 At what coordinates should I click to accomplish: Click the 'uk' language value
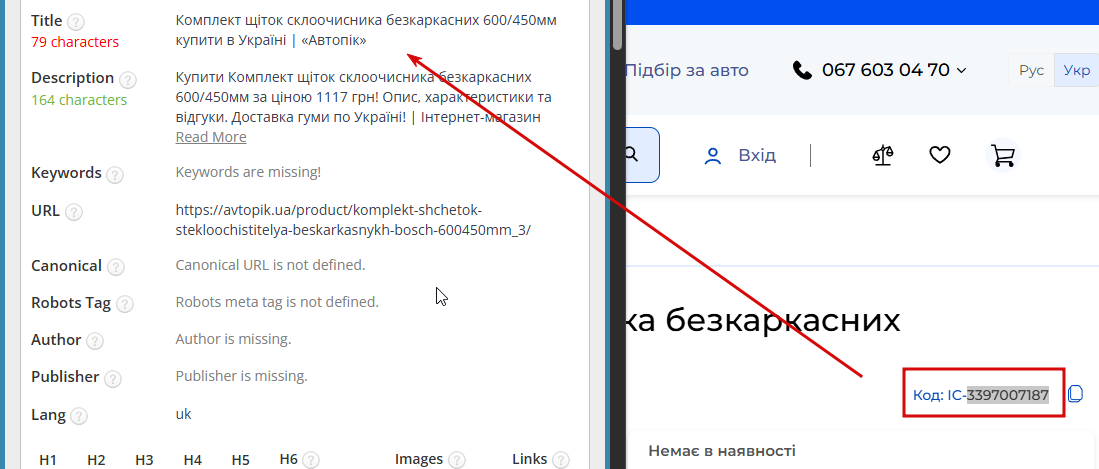pos(183,414)
